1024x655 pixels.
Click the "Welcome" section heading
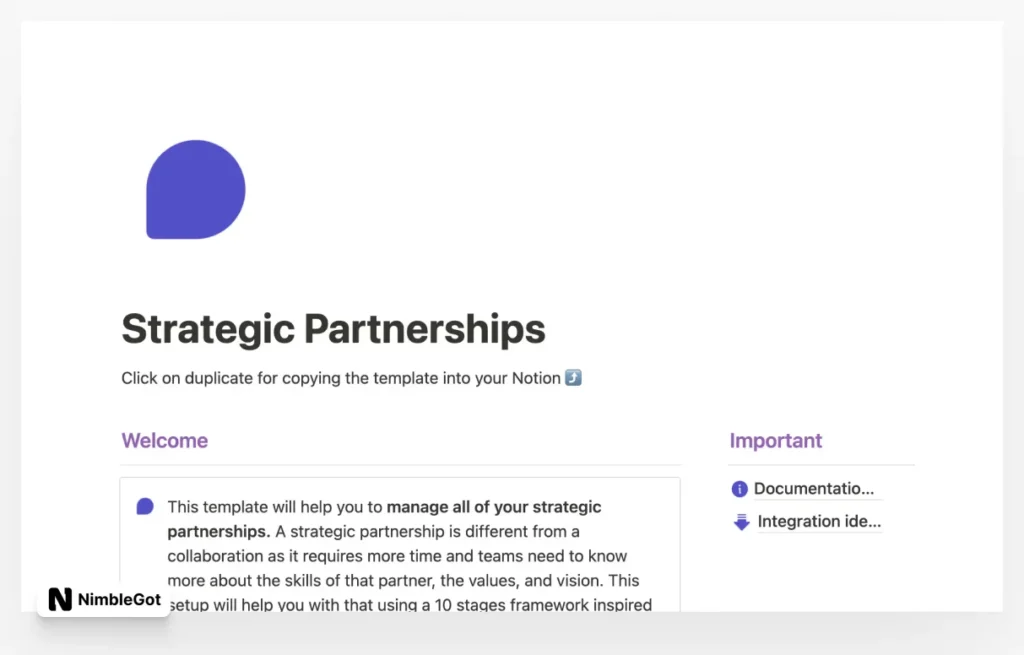164,440
